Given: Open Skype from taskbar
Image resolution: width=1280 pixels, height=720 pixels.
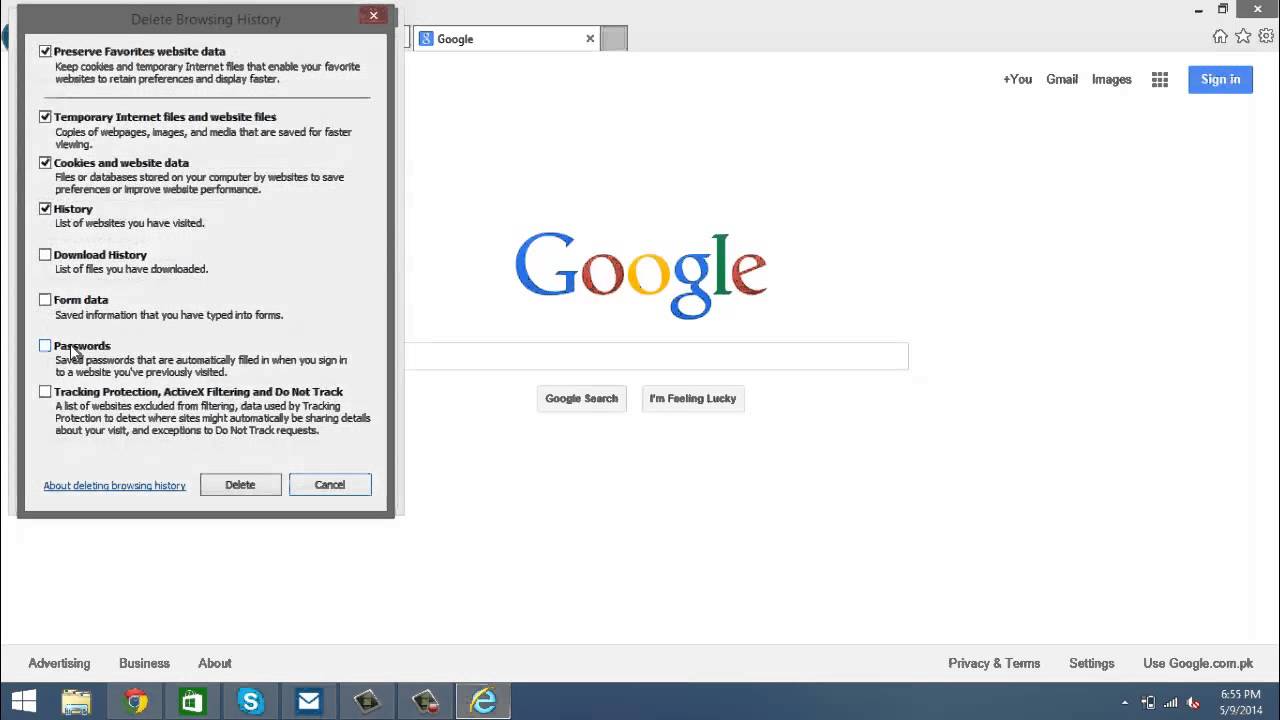Looking at the screenshot, I should pos(250,702).
